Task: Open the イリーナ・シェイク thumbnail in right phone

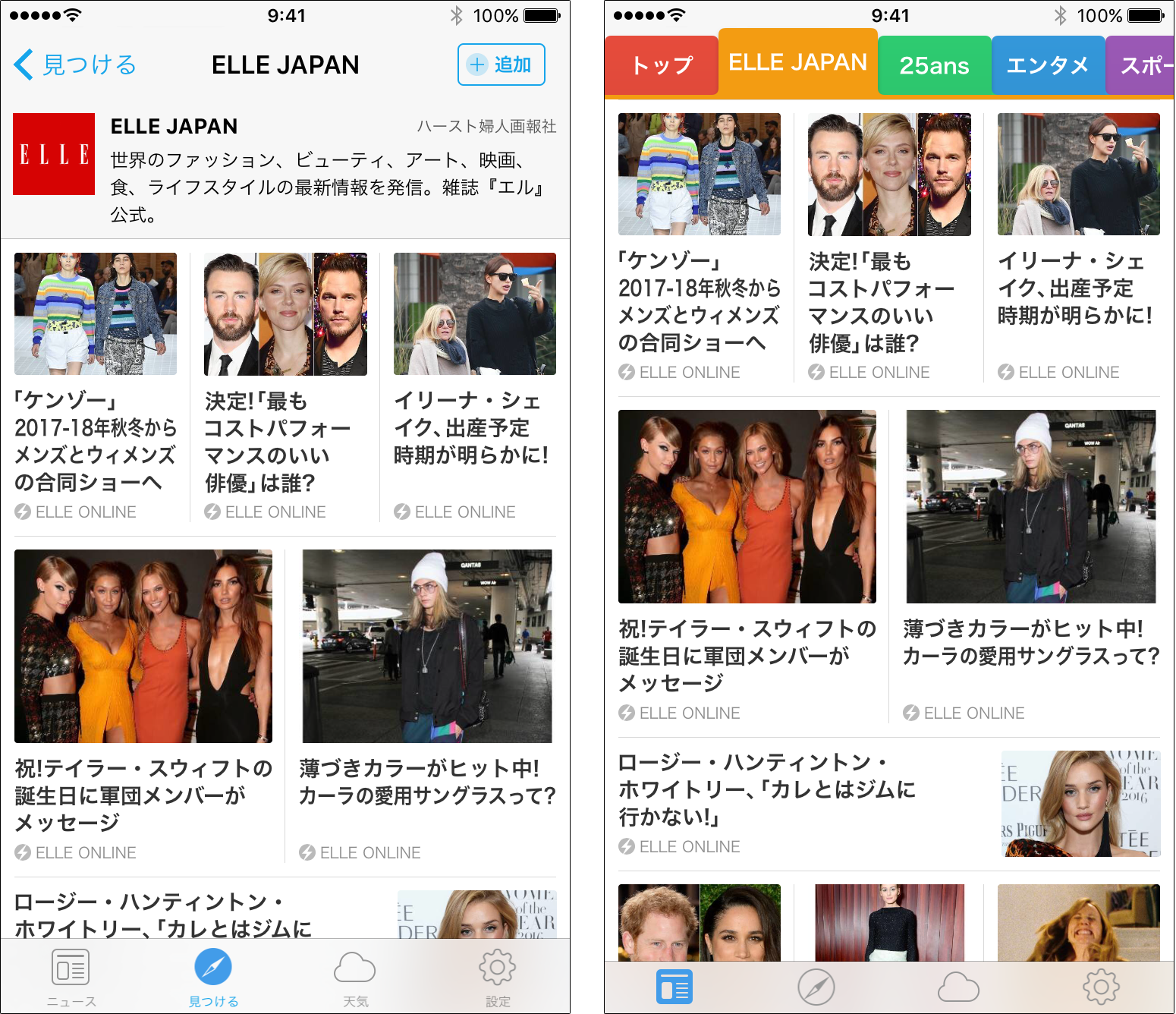Action: click(x=1079, y=175)
